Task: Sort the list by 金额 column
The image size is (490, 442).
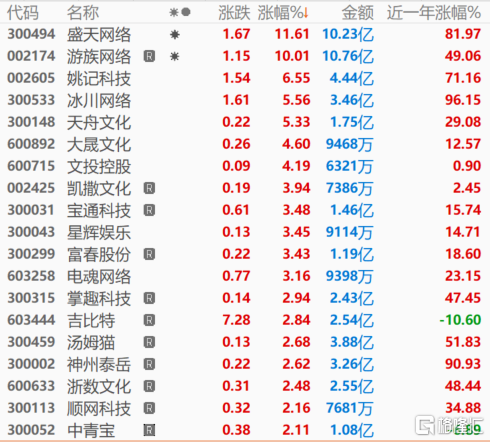Action: click(x=357, y=13)
